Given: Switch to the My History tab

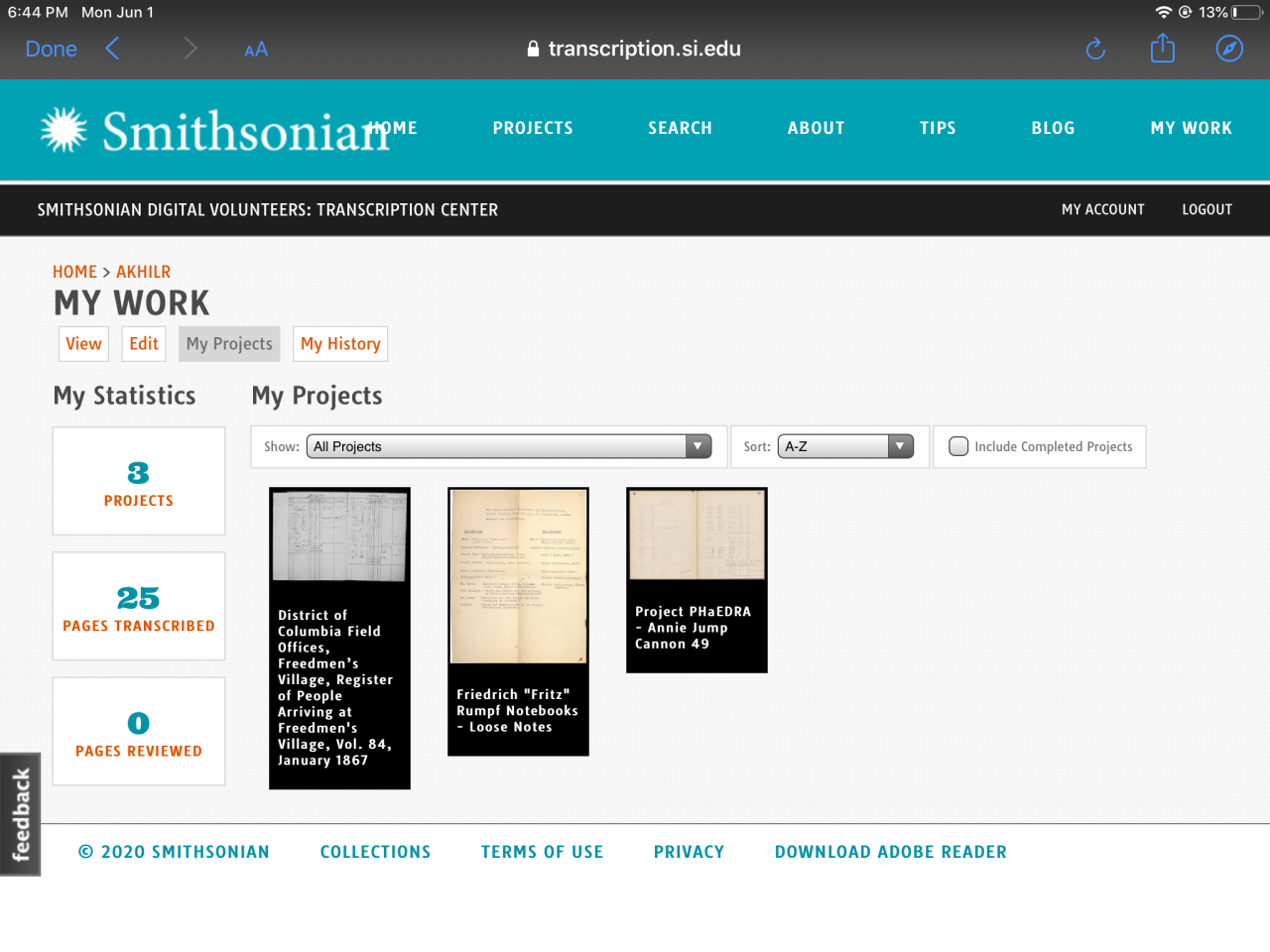Looking at the screenshot, I should click(x=340, y=344).
